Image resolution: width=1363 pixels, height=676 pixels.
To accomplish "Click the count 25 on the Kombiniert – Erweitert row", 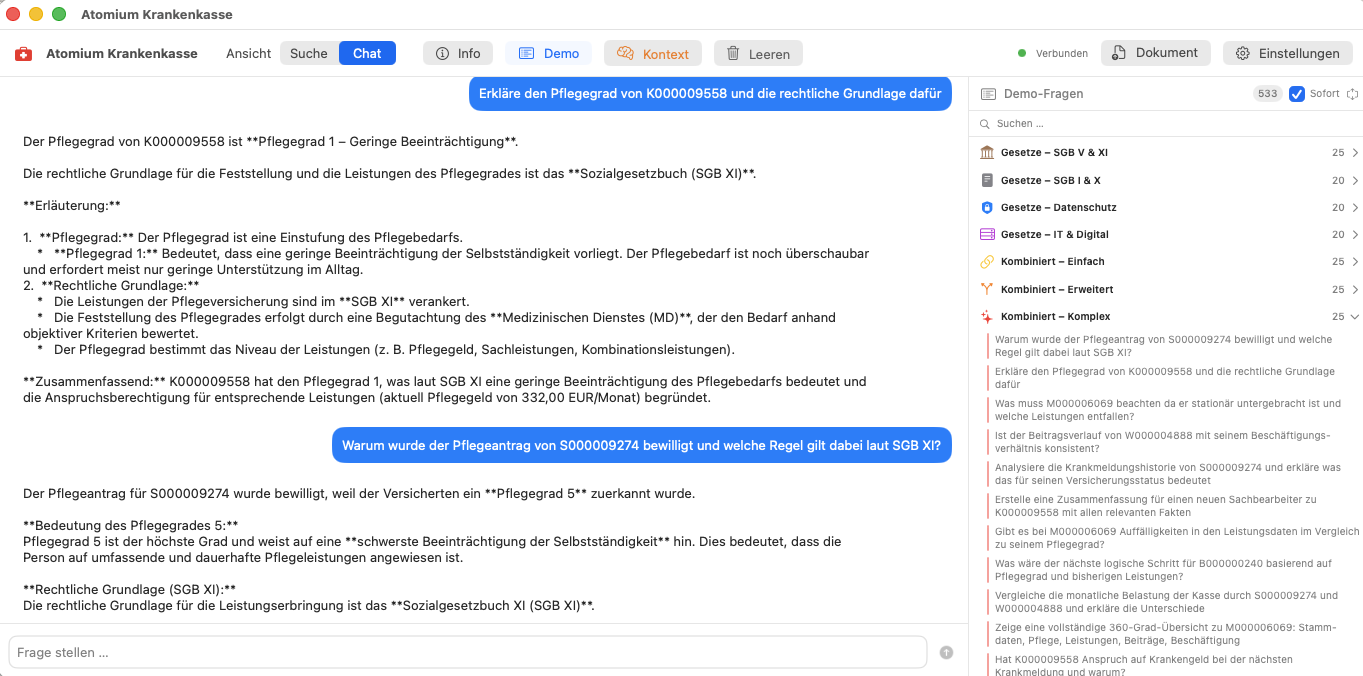I will click(x=1338, y=289).
